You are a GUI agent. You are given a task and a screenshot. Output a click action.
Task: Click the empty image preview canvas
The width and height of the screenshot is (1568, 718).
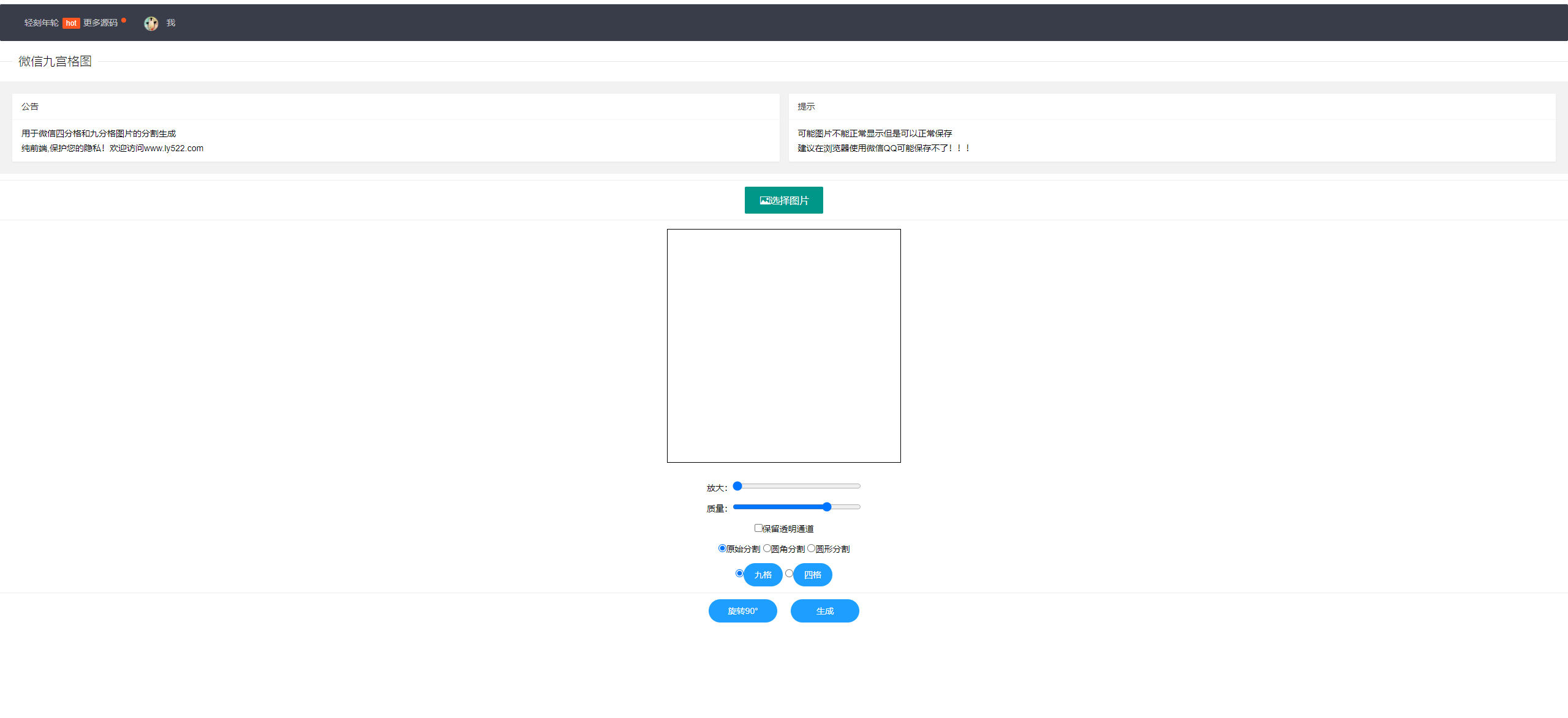pyautogui.click(x=784, y=346)
